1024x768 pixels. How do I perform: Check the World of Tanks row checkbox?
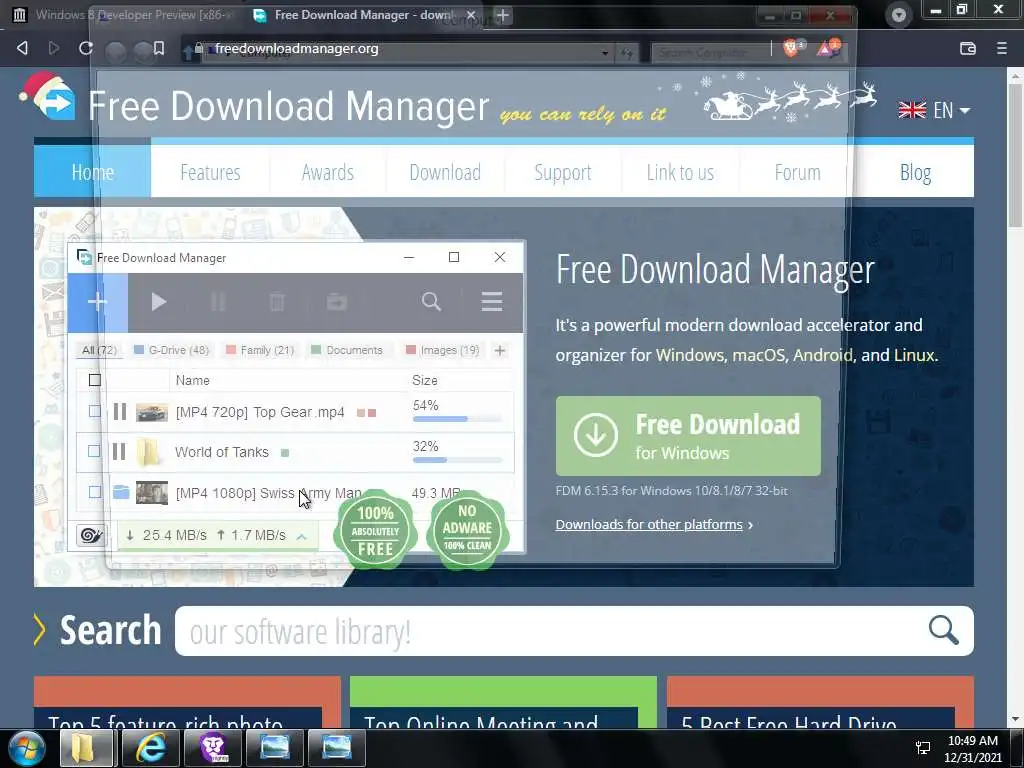click(x=95, y=451)
